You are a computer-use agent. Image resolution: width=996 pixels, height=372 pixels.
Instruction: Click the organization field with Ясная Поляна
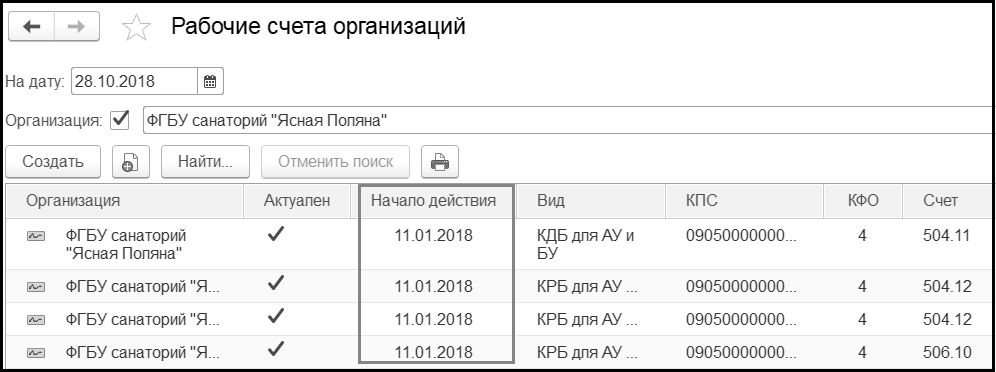point(569,120)
